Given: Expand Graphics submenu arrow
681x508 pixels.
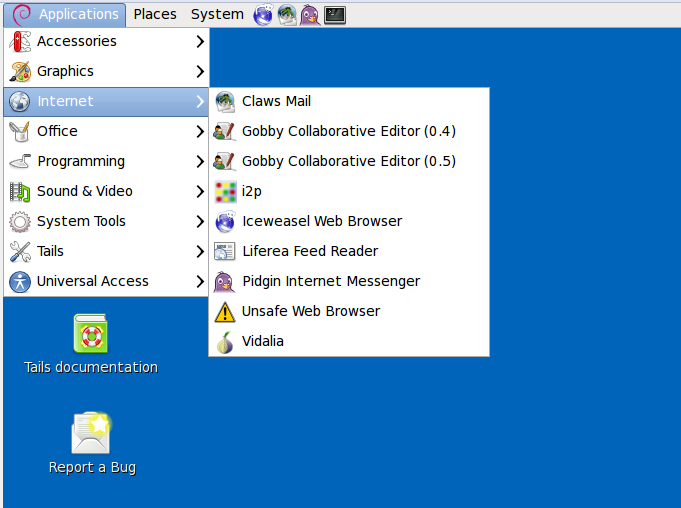Looking at the screenshot, I should point(200,71).
